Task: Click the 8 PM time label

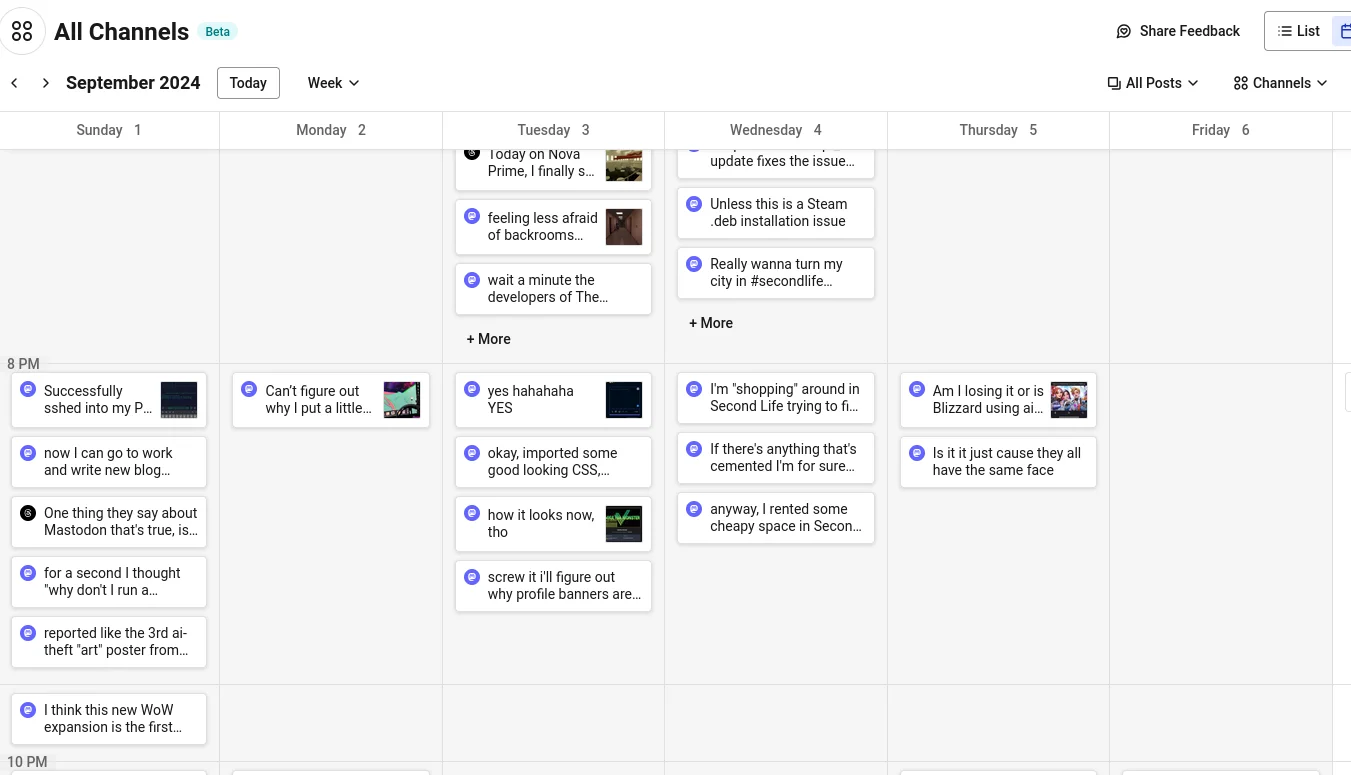Action: [x=23, y=364]
